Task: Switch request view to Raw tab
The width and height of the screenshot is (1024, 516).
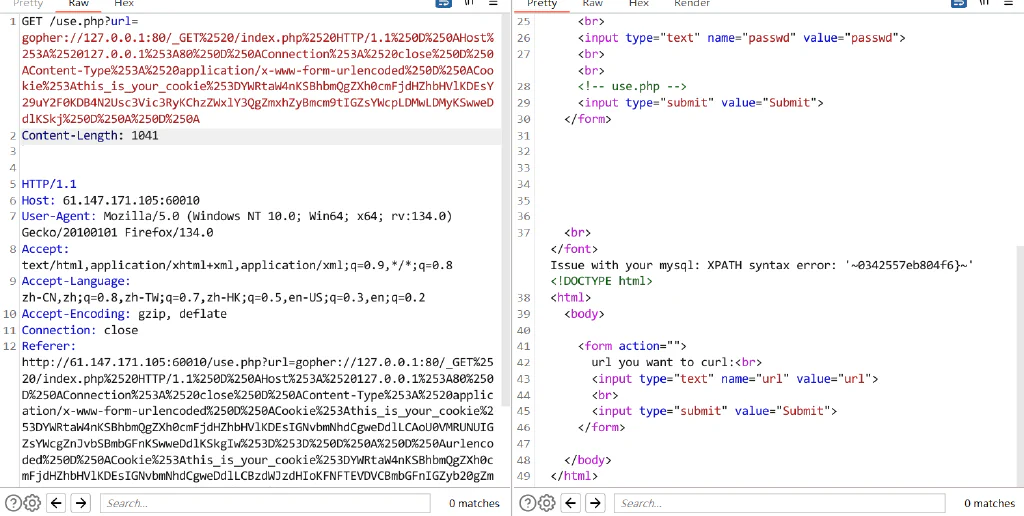Action: [x=78, y=4]
